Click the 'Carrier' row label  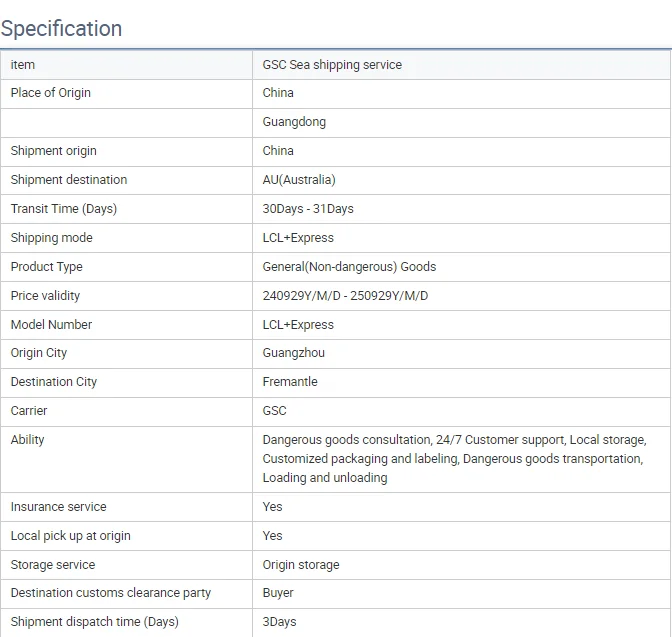point(29,411)
